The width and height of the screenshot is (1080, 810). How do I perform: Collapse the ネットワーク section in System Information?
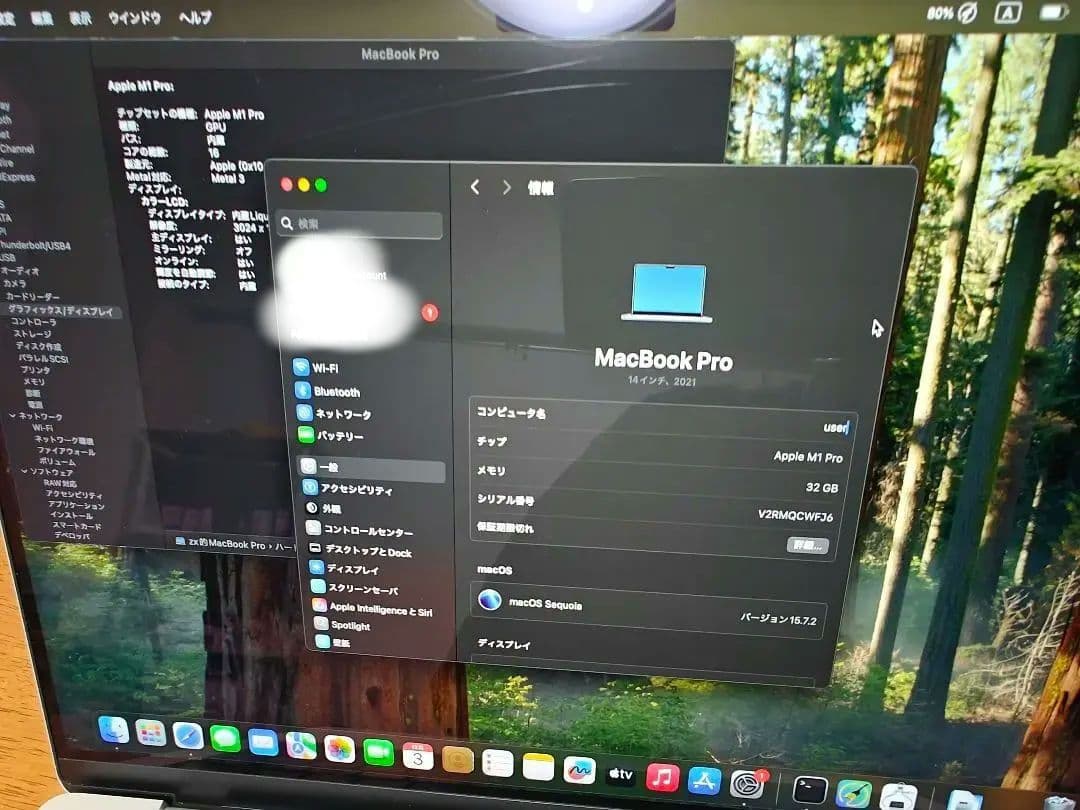click(14, 413)
